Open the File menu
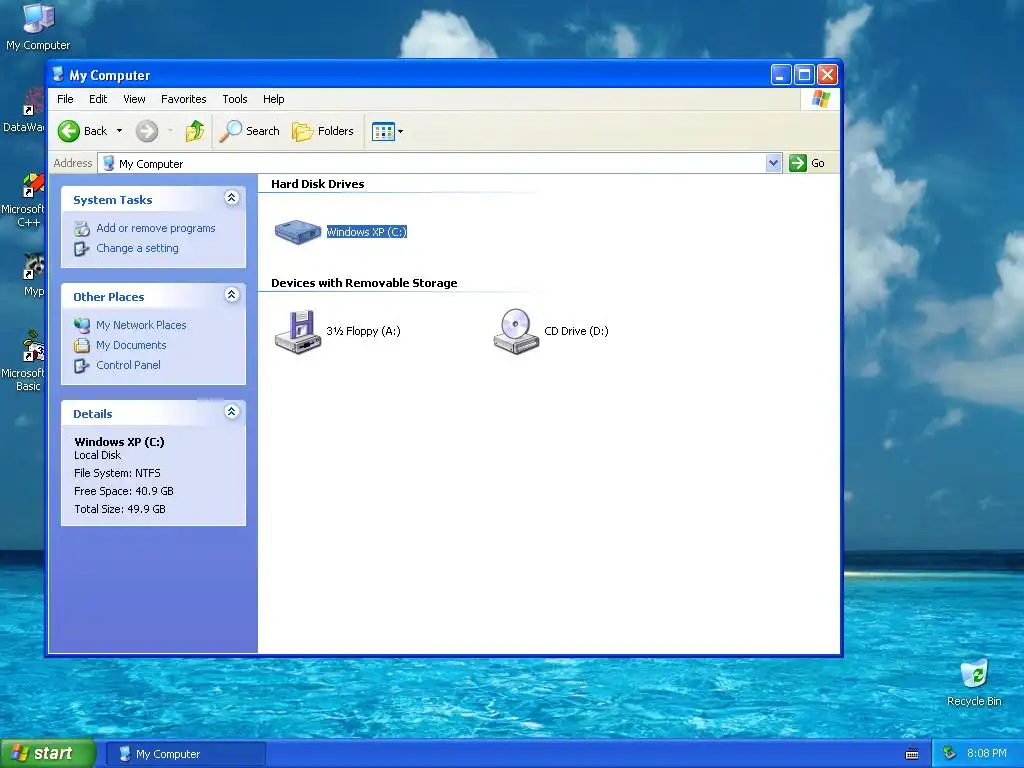1024x768 pixels. click(x=65, y=99)
